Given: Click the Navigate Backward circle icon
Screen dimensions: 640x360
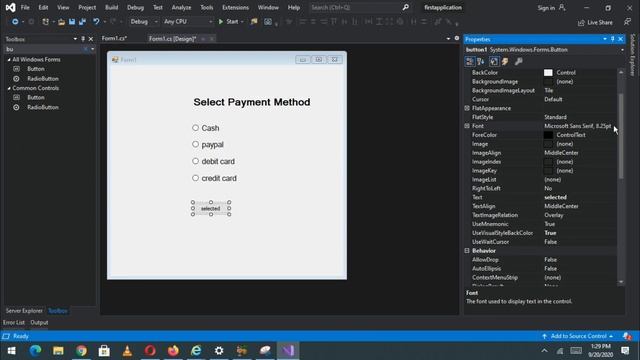Looking at the screenshot, I should [x=15, y=22].
